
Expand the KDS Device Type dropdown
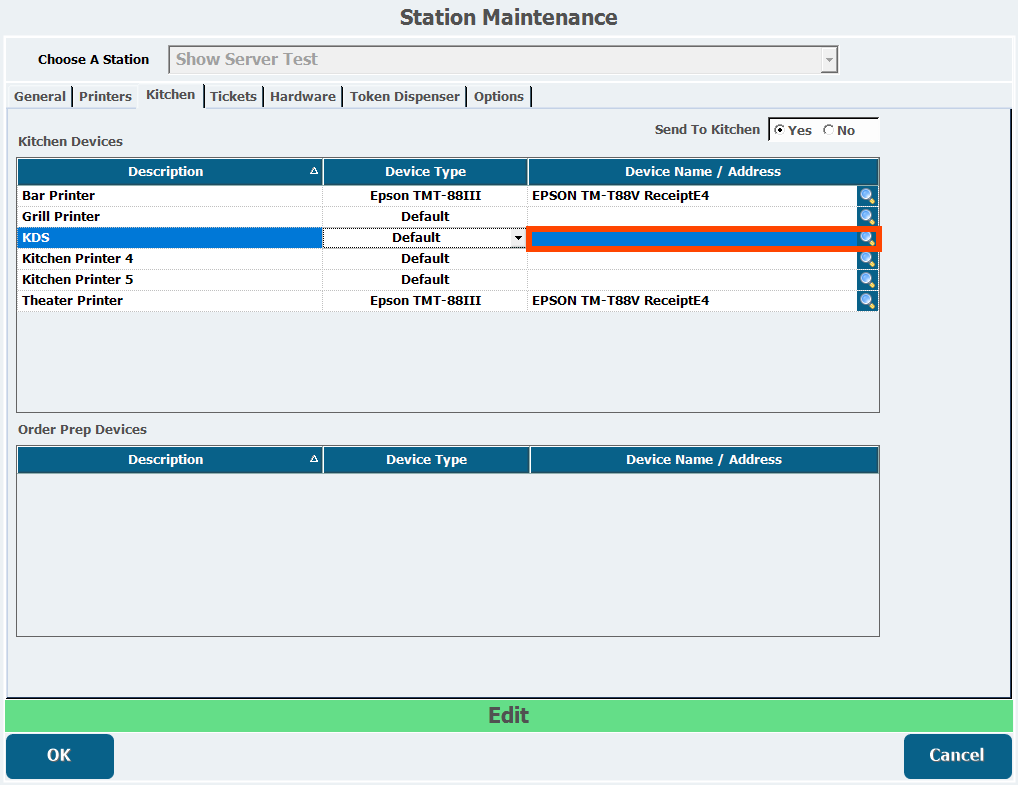coord(517,238)
